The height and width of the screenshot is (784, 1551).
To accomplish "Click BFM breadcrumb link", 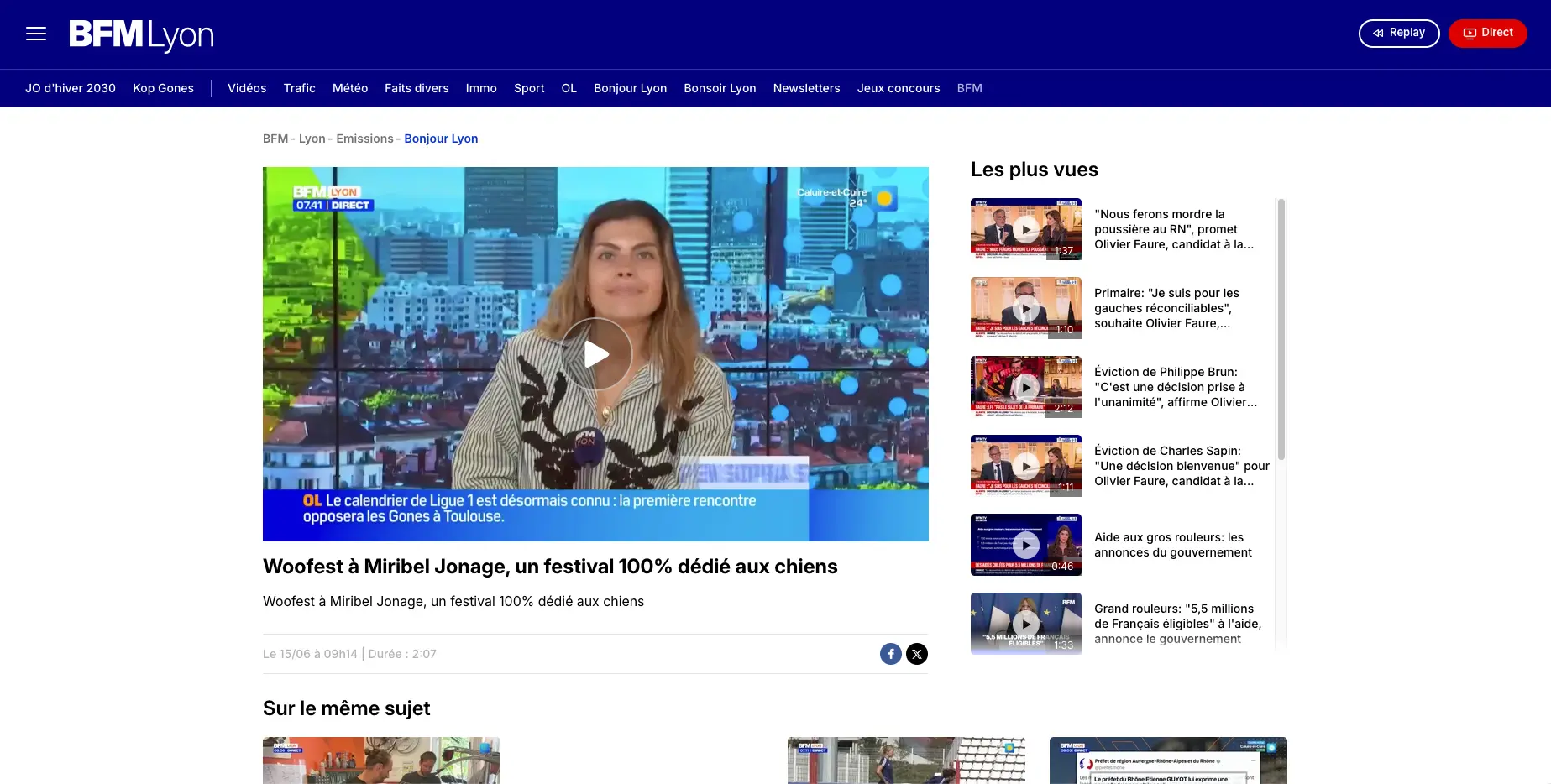I will pyautogui.click(x=275, y=139).
